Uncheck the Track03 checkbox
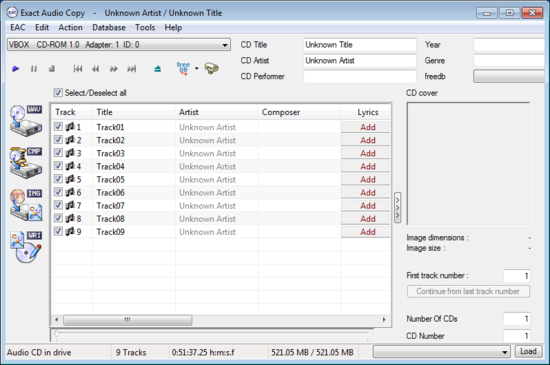Viewport: 550px width, 365px height. click(58, 153)
